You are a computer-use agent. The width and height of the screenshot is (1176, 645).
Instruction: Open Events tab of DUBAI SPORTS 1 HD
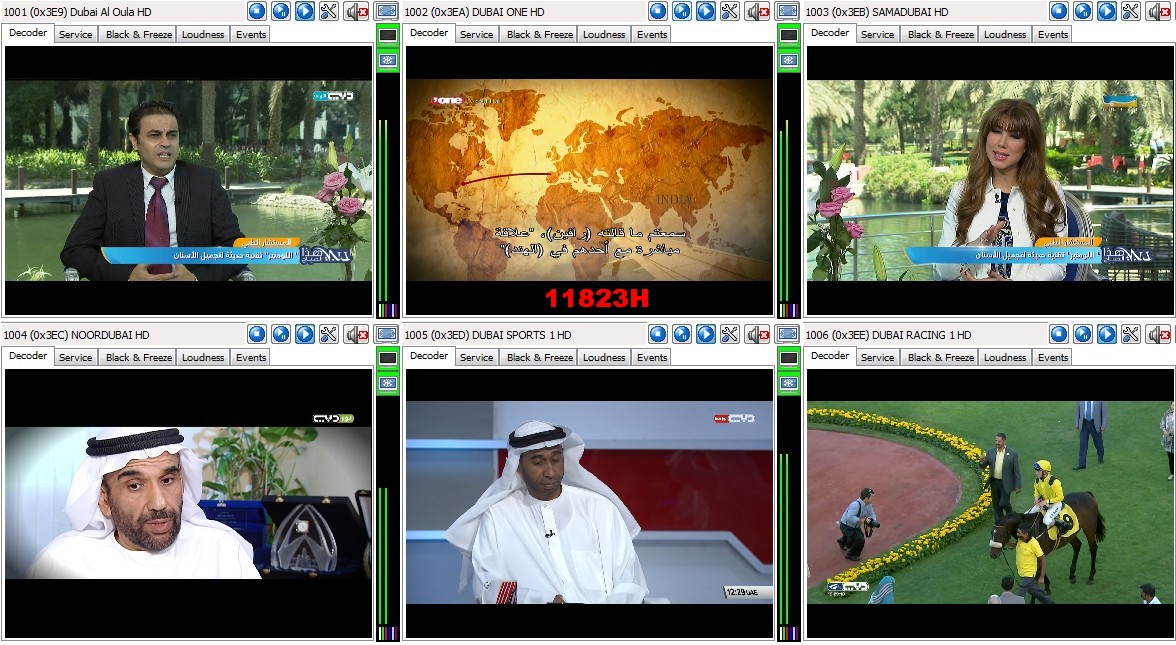coord(652,358)
